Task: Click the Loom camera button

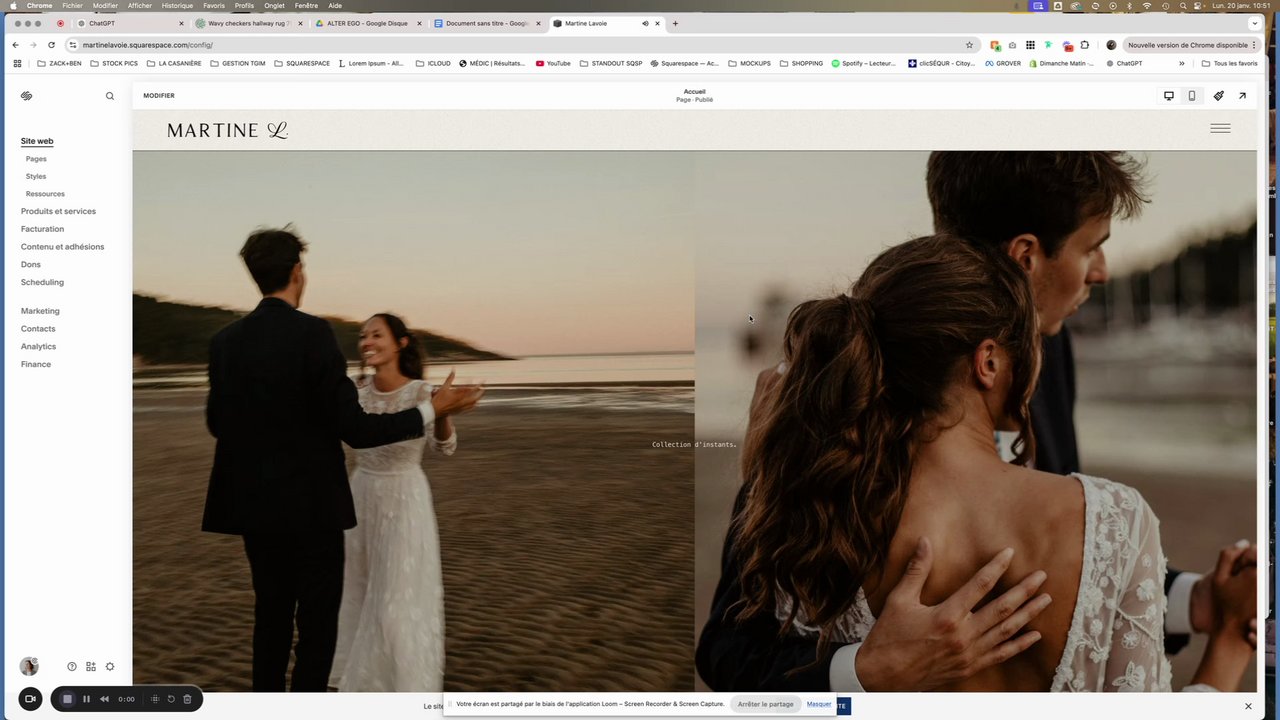Action: click(x=30, y=699)
